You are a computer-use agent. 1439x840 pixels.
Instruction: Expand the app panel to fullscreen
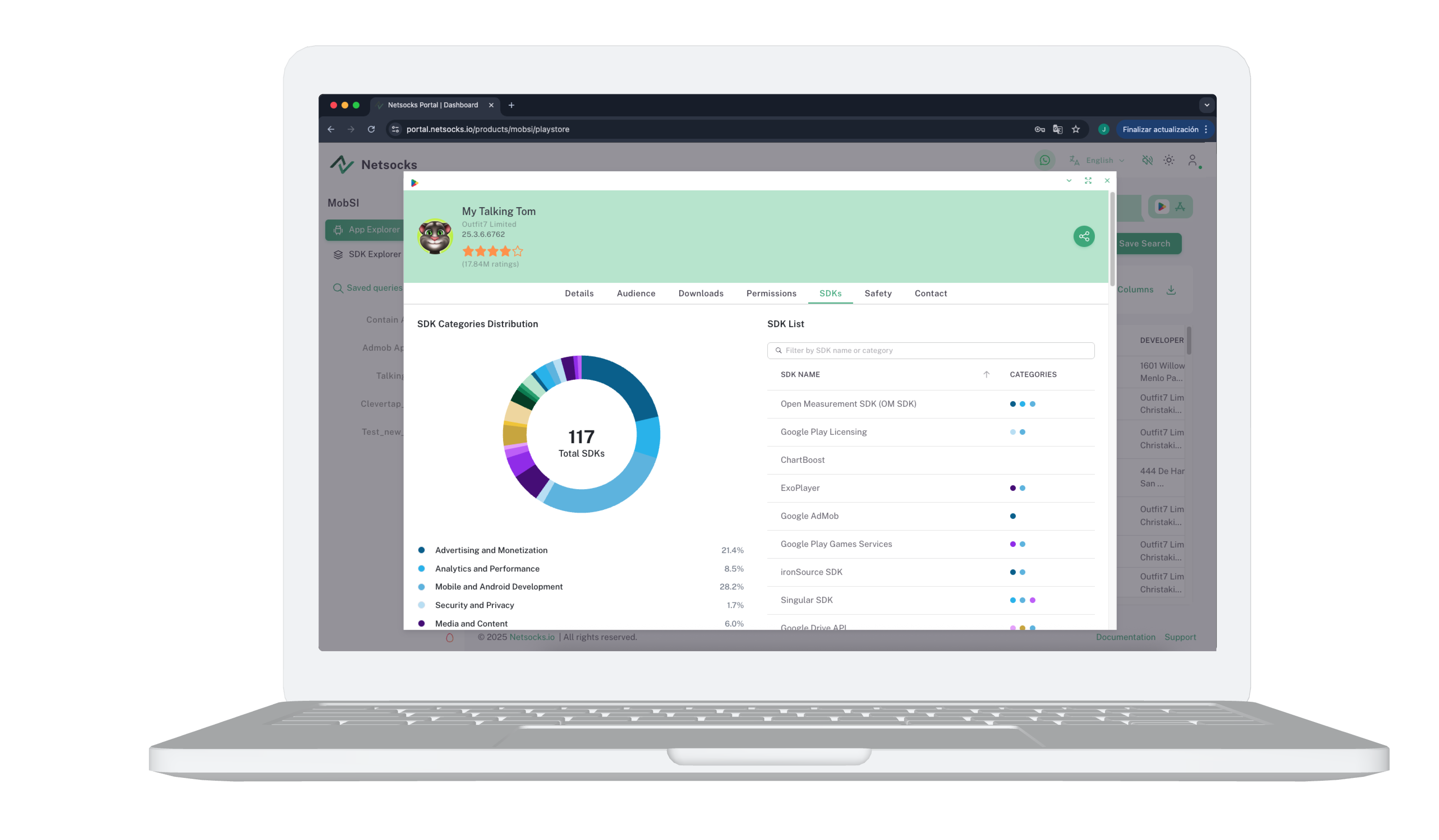(x=1088, y=180)
